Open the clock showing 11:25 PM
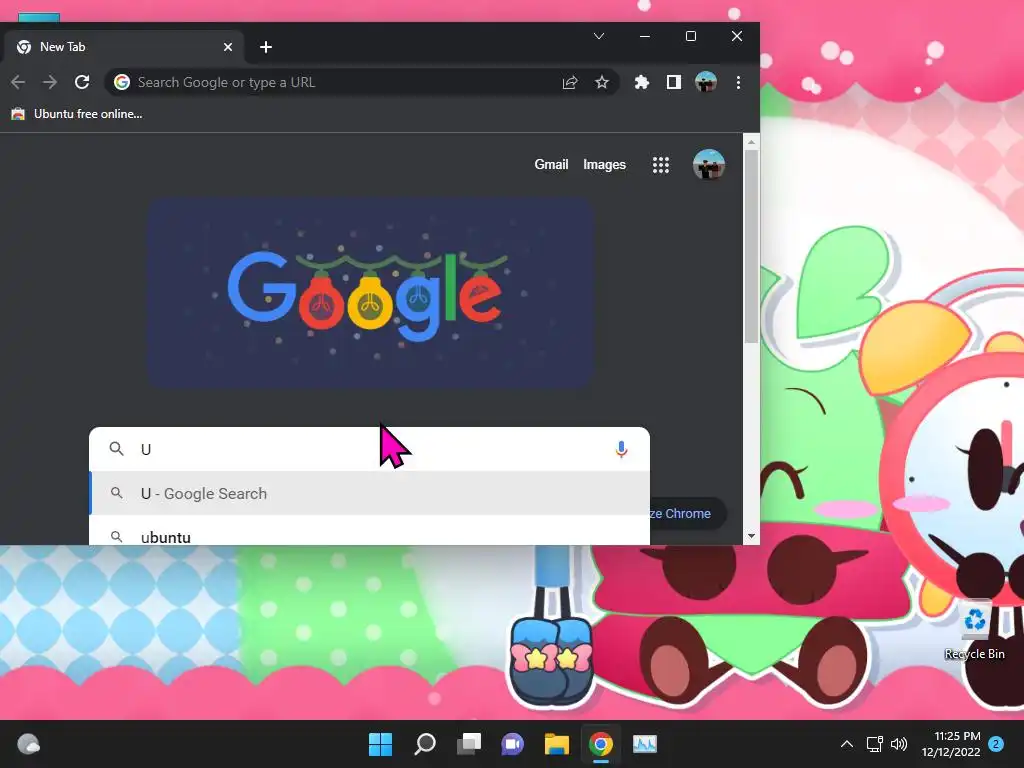 (x=951, y=744)
